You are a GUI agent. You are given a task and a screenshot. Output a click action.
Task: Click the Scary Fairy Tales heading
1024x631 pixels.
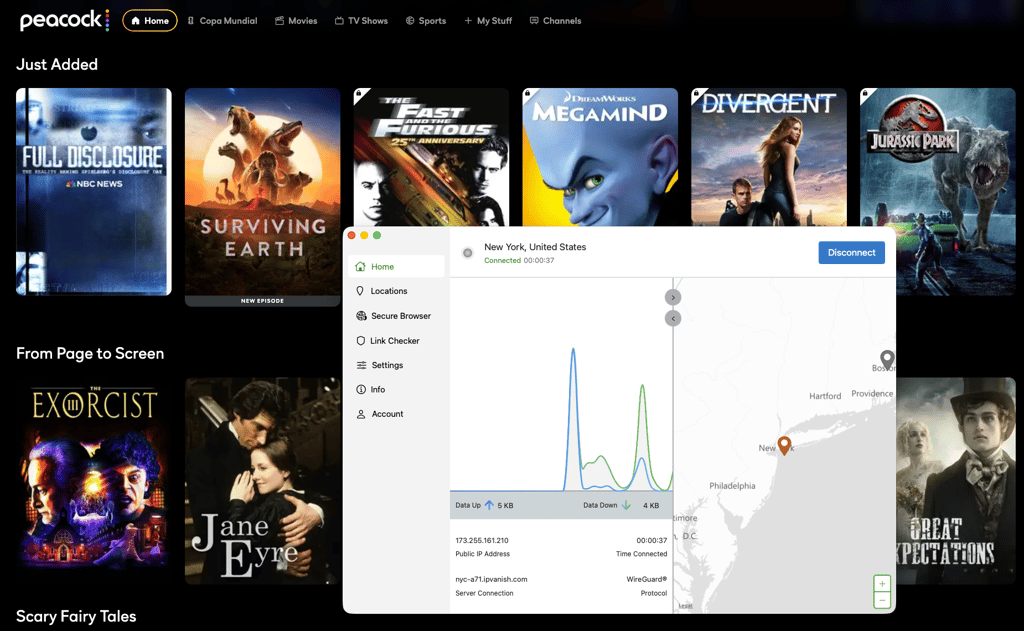[76, 617]
